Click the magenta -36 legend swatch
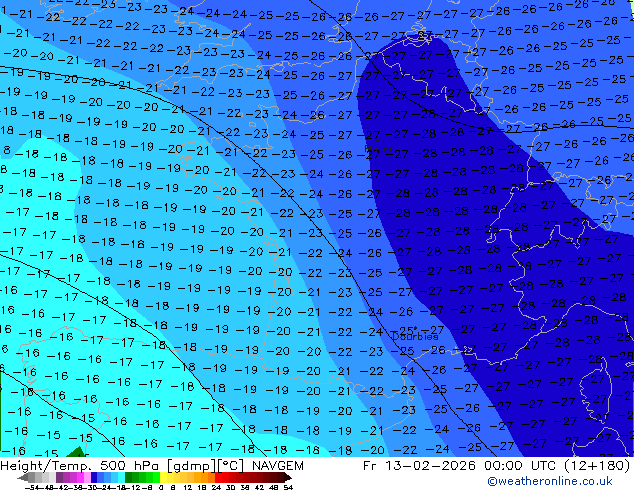Image resolution: width=634 pixels, height=490 pixels. point(80,477)
